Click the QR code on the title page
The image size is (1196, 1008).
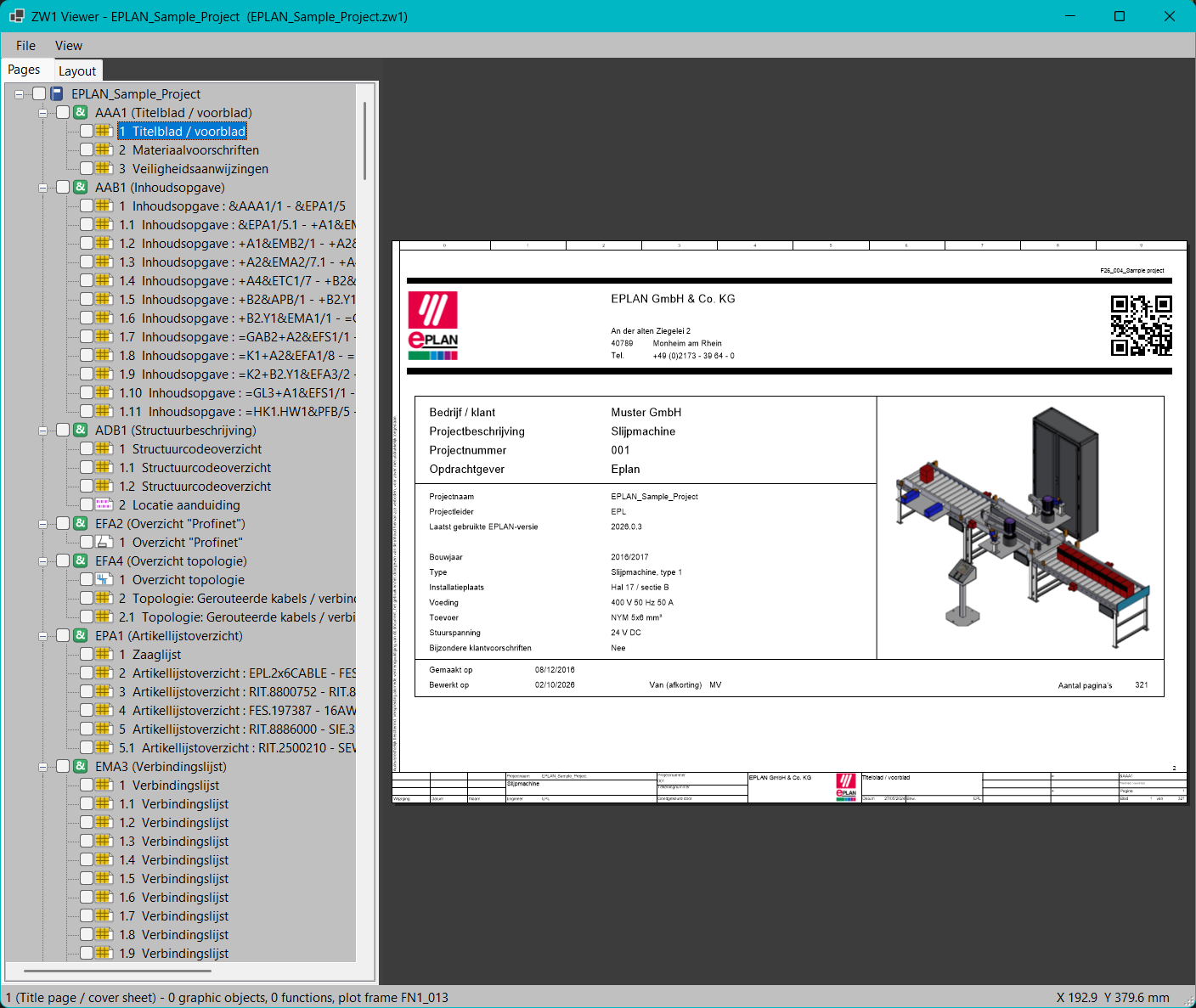tap(1142, 326)
